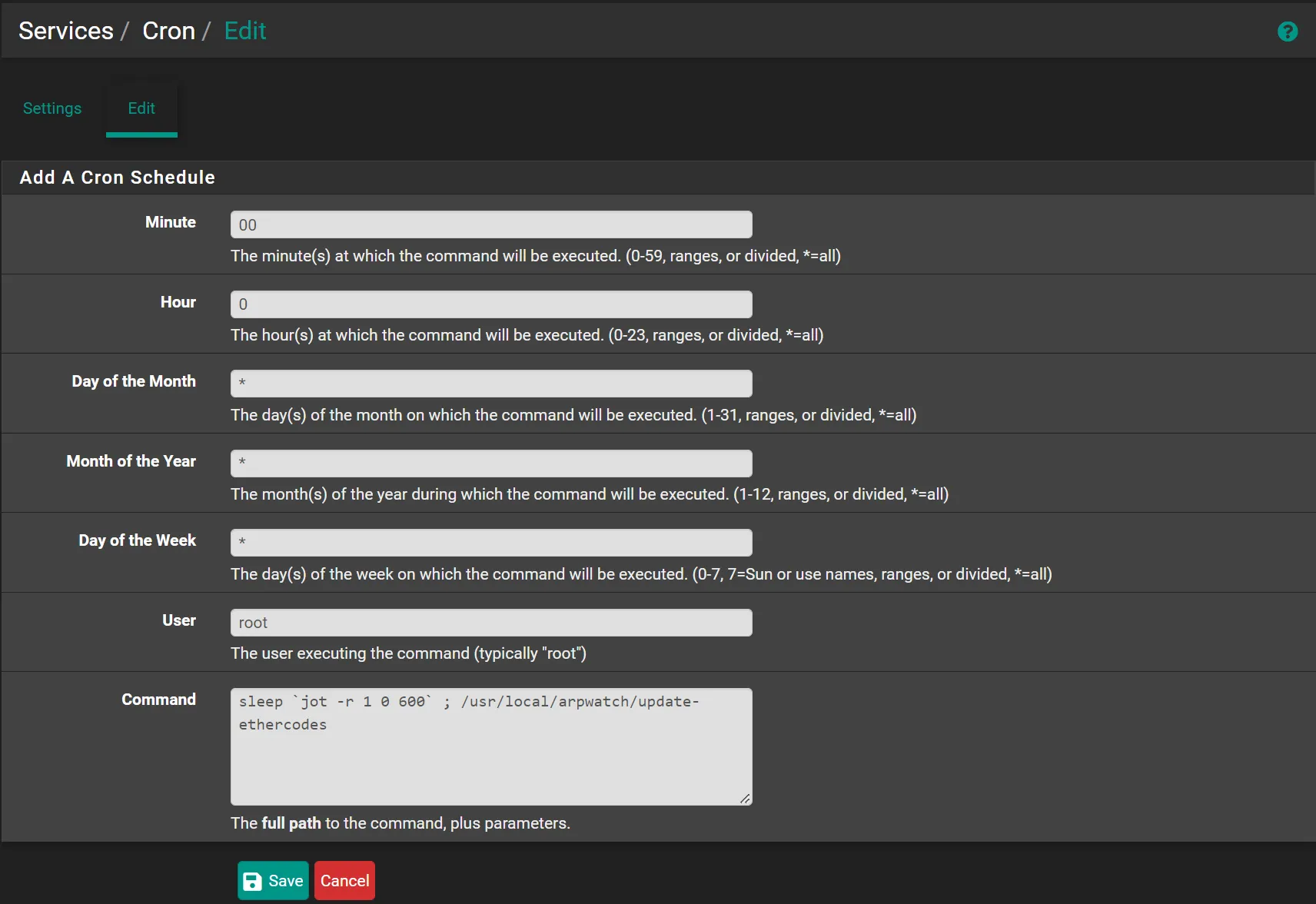The height and width of the screenshot is (904, 1316).
Task: Click the Command textarea resize handle
Action: [x=744, y=799]
